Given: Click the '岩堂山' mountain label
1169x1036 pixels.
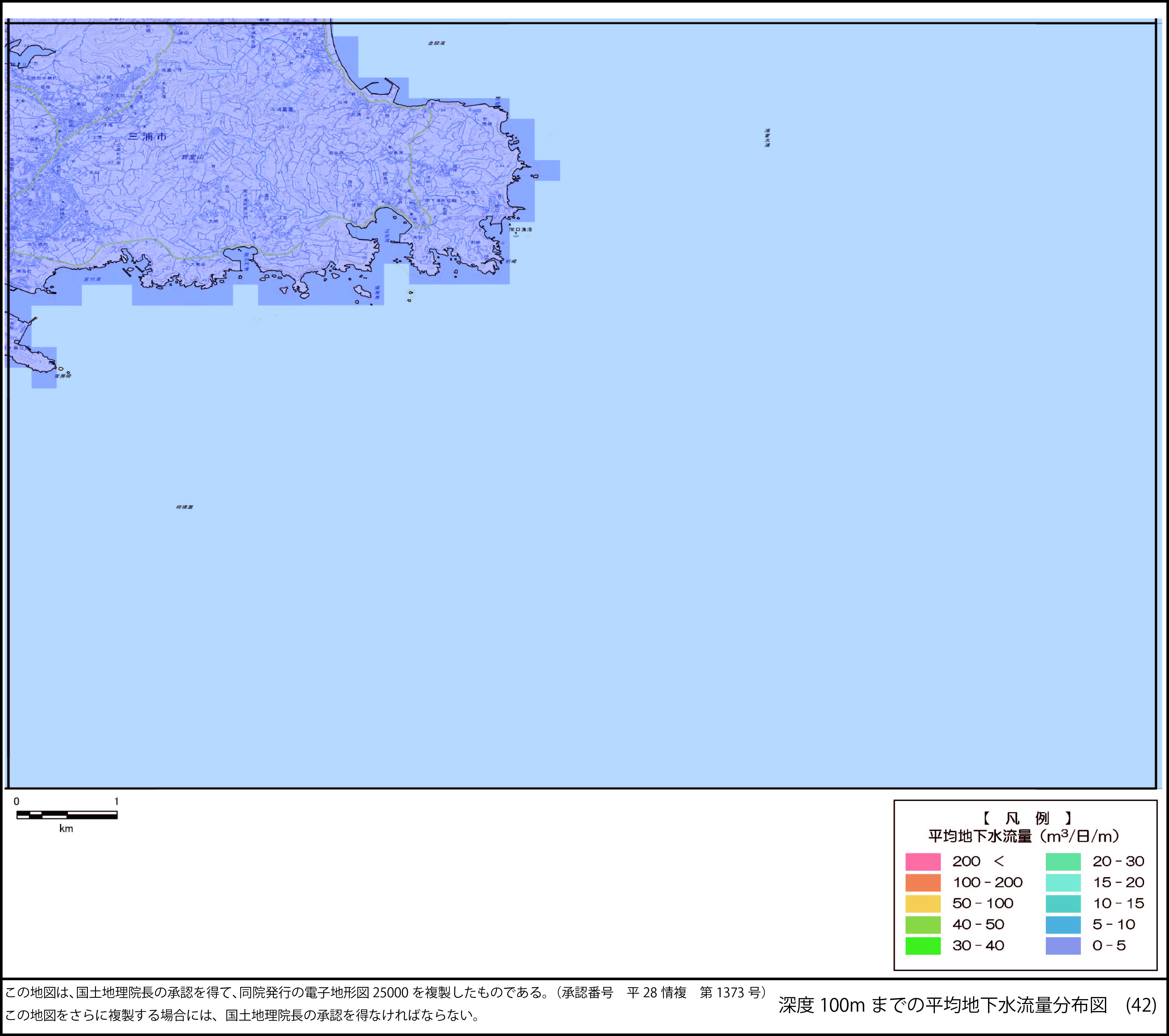Looking at the screenshot, I should [x=192, y=157].
